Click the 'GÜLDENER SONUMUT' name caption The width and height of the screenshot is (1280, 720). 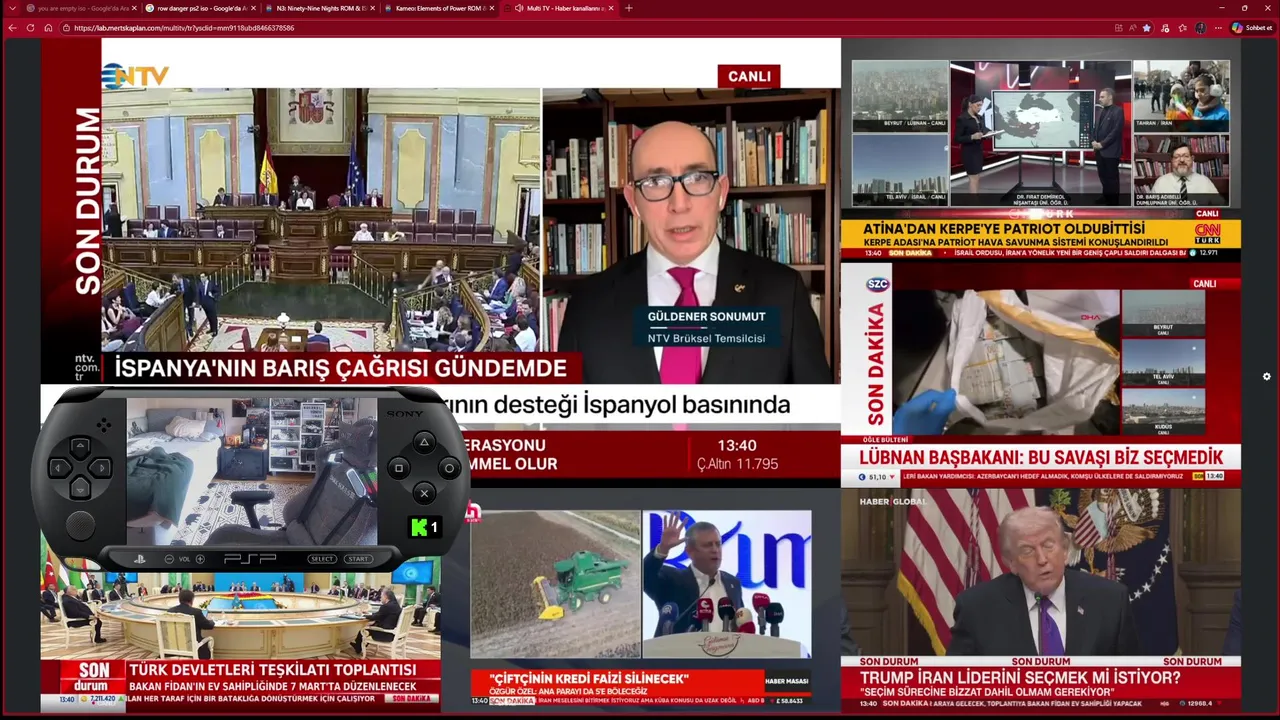click(706, 317)
